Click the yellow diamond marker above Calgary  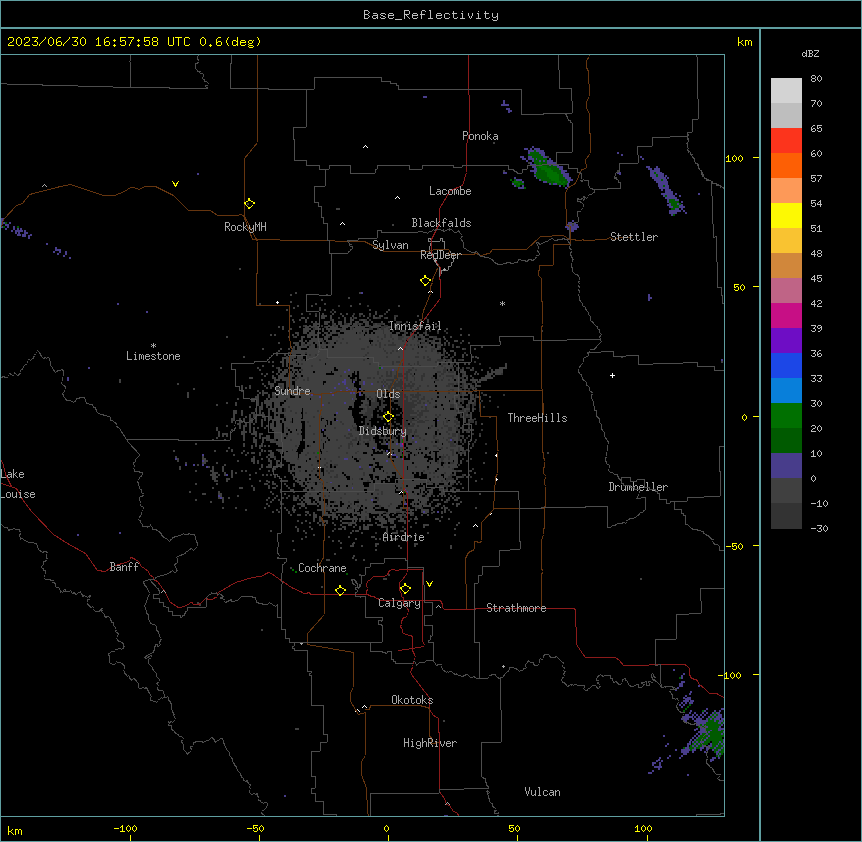tap(405, 589)
